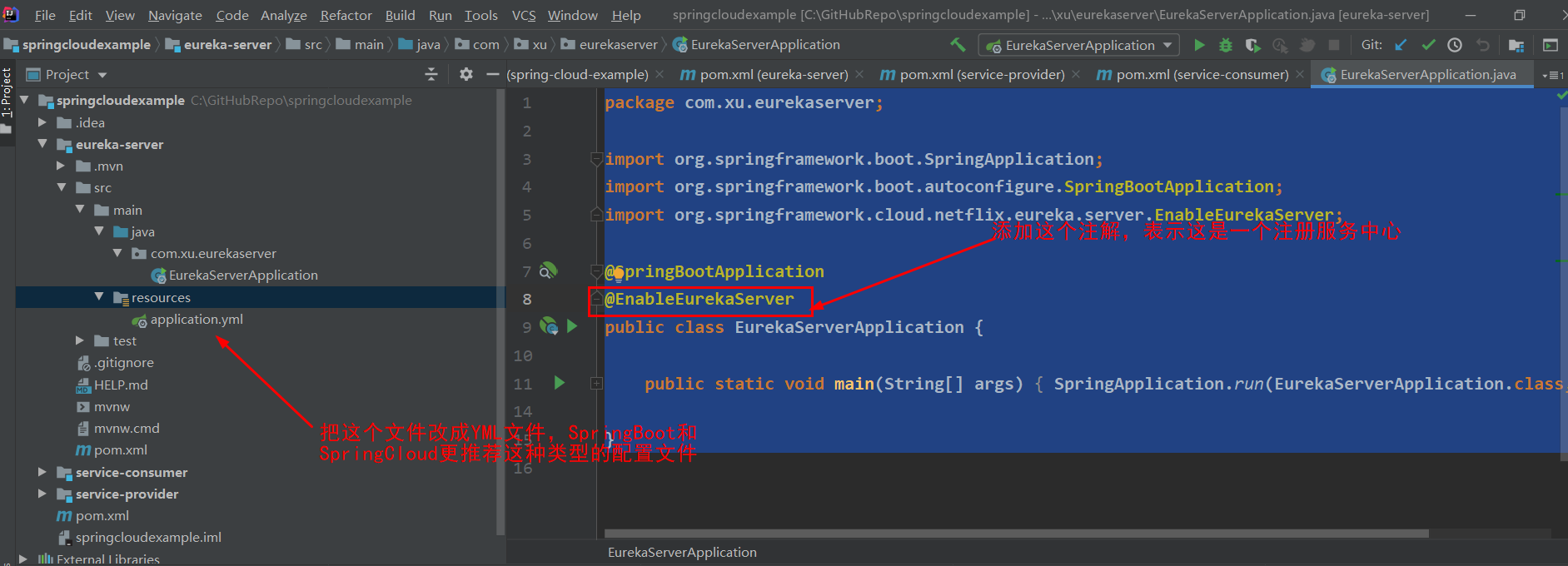Click editor horizontal scrollbar

click(1016, 534)
